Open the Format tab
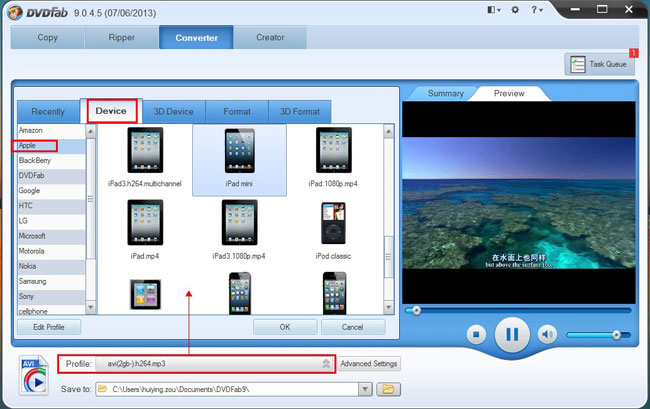 (237, 111)
